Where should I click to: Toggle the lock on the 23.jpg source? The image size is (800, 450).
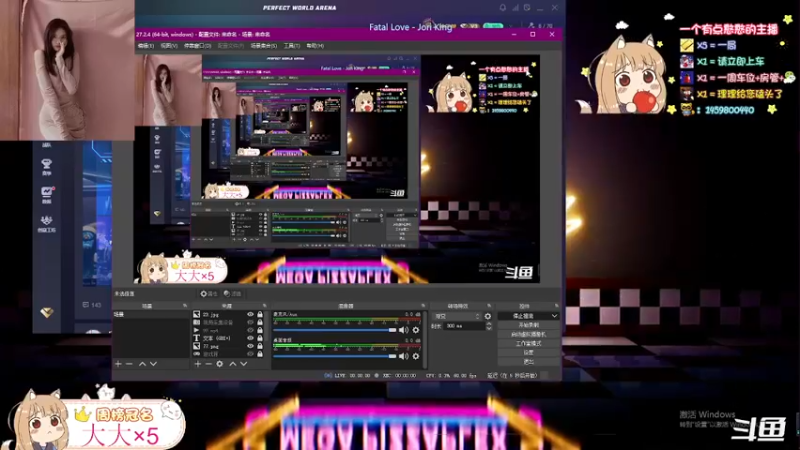point(260,315)
